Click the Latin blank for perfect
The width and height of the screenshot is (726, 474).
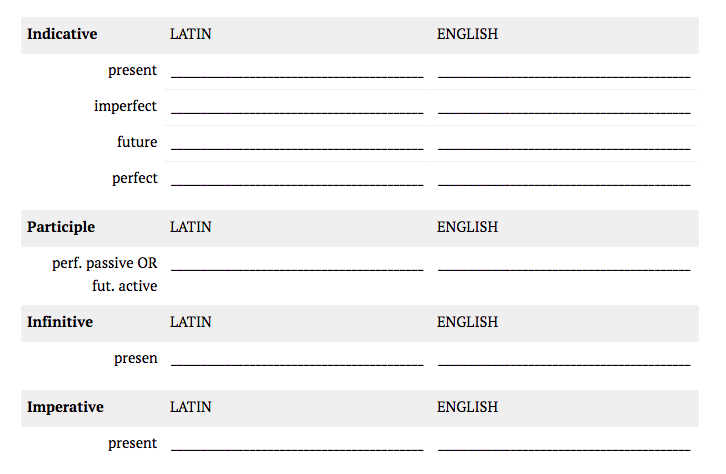(x=297, y=179)
